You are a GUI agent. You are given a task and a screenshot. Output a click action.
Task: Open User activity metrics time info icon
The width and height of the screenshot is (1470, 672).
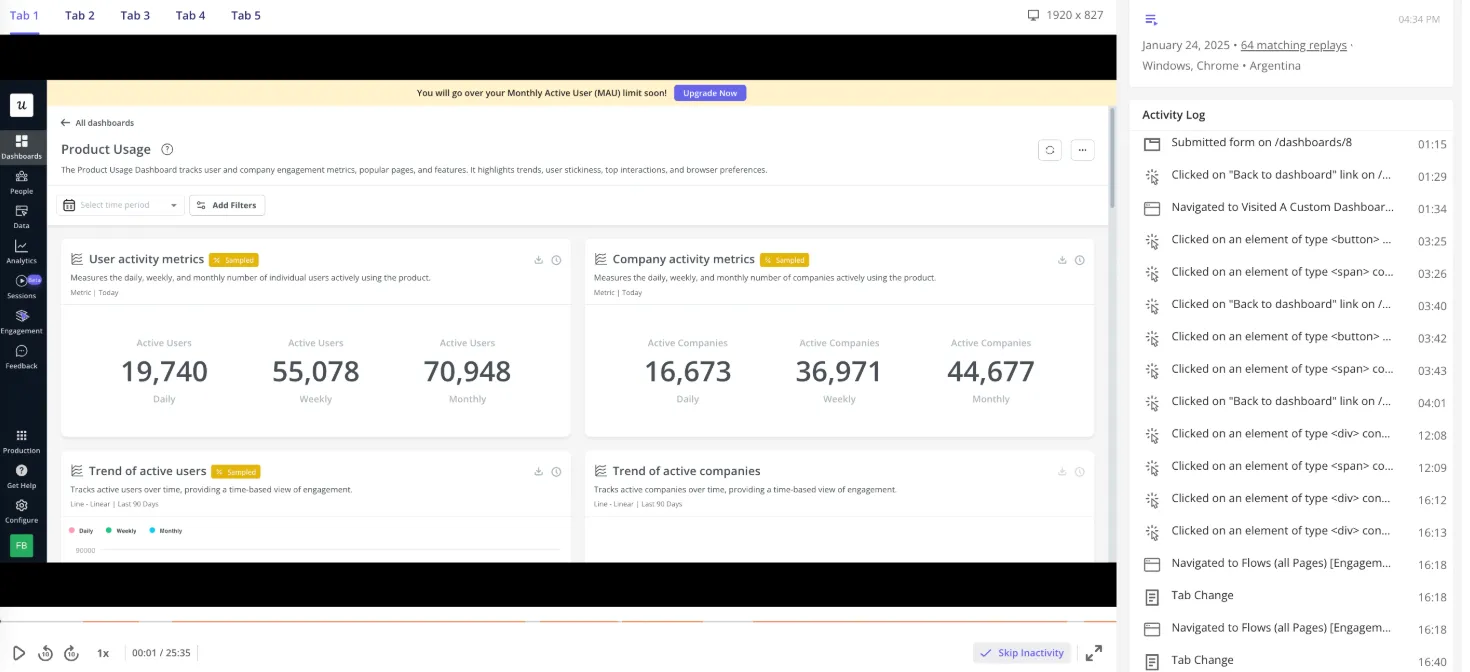coord(556,260)
